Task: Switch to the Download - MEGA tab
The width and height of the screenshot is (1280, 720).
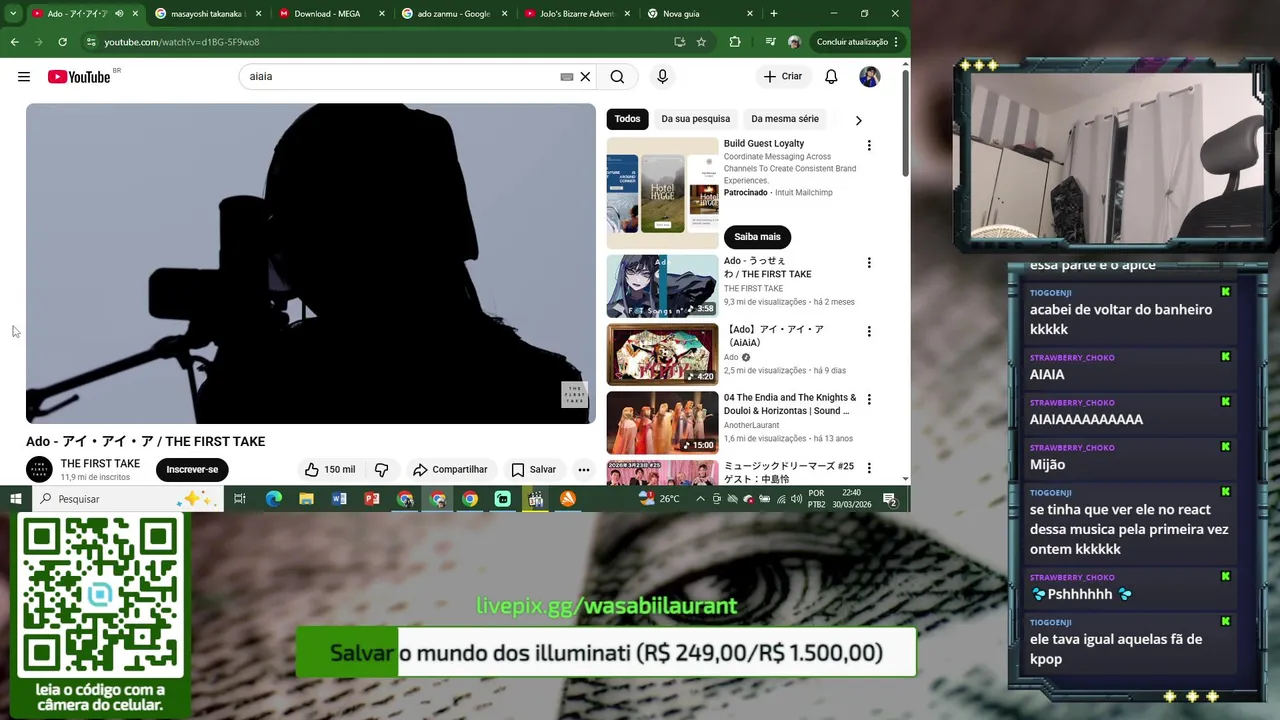Action: click(332, 14)
